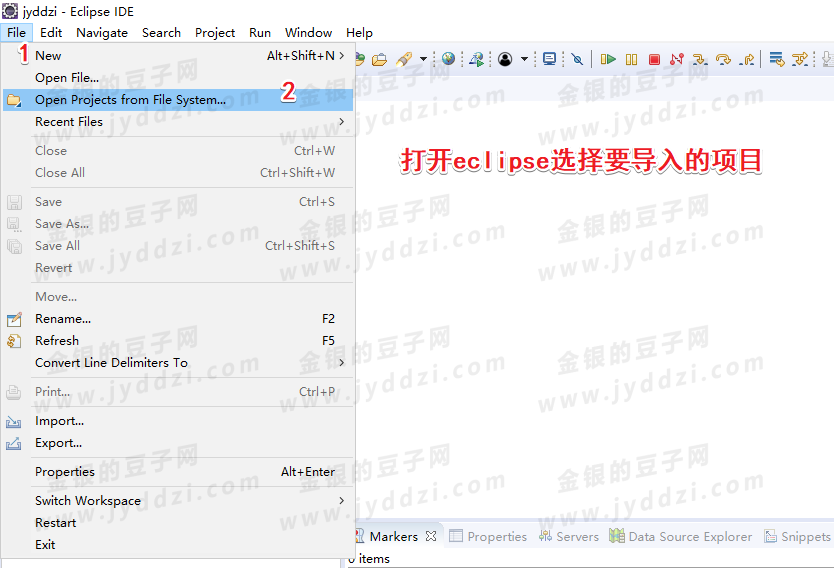Select Open Projects from File System...
Image resolution: width=834 pixels, height=568 pixels.
coord(178,100)
